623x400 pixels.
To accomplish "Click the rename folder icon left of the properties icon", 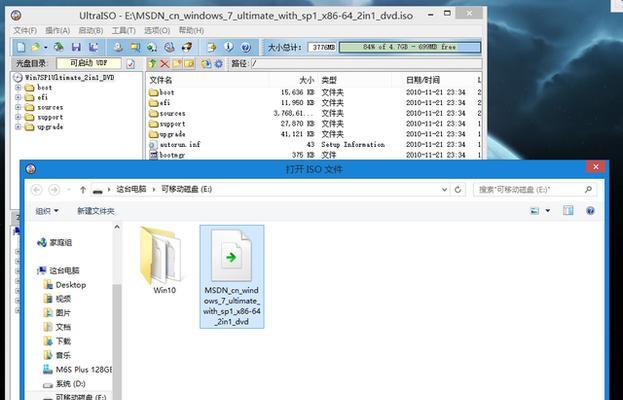I will pos(189,64).
